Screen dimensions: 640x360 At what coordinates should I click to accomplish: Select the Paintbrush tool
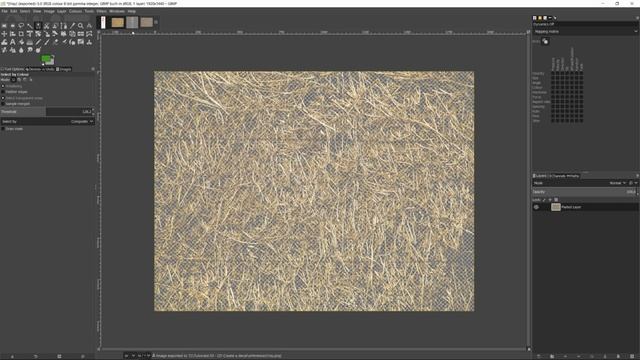47,42
